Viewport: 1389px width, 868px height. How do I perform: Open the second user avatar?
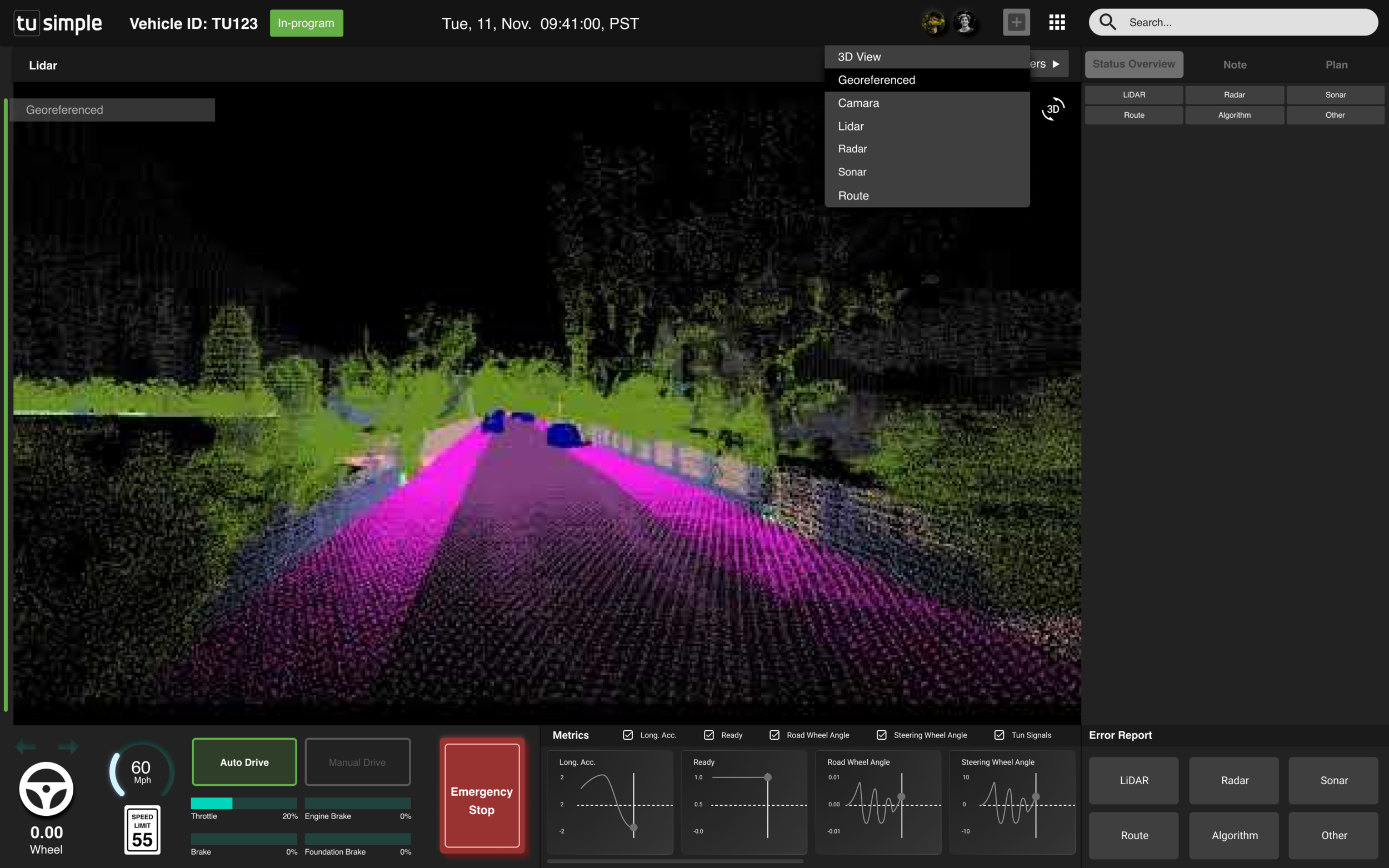coord(965,22)
